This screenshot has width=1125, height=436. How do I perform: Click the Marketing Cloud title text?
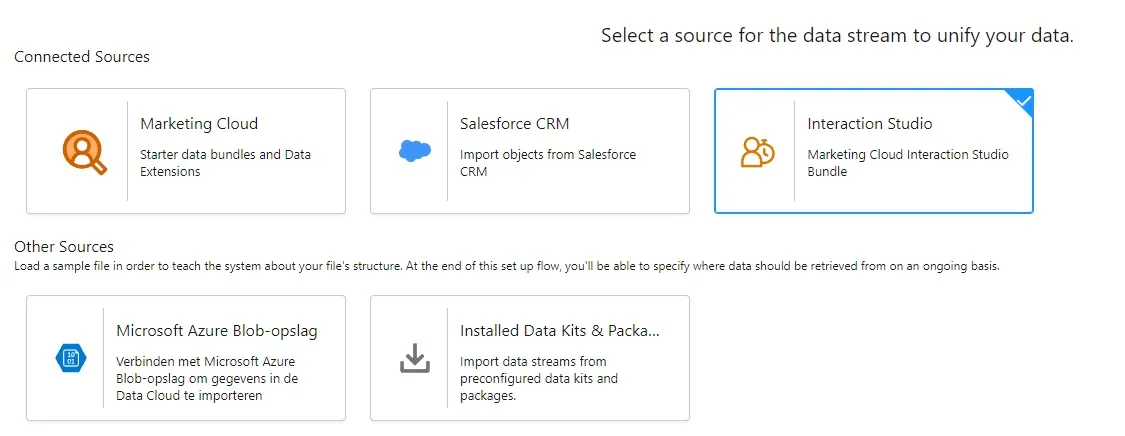pyautogui.click(x=199, y=124)
